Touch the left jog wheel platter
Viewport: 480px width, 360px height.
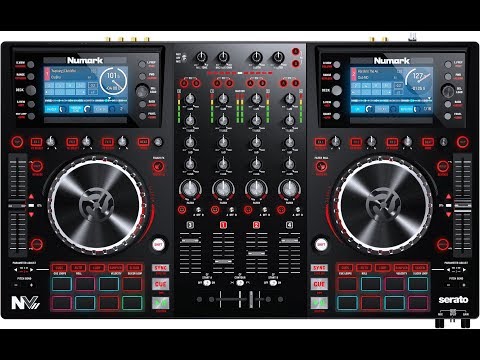[x=97, y=204]
